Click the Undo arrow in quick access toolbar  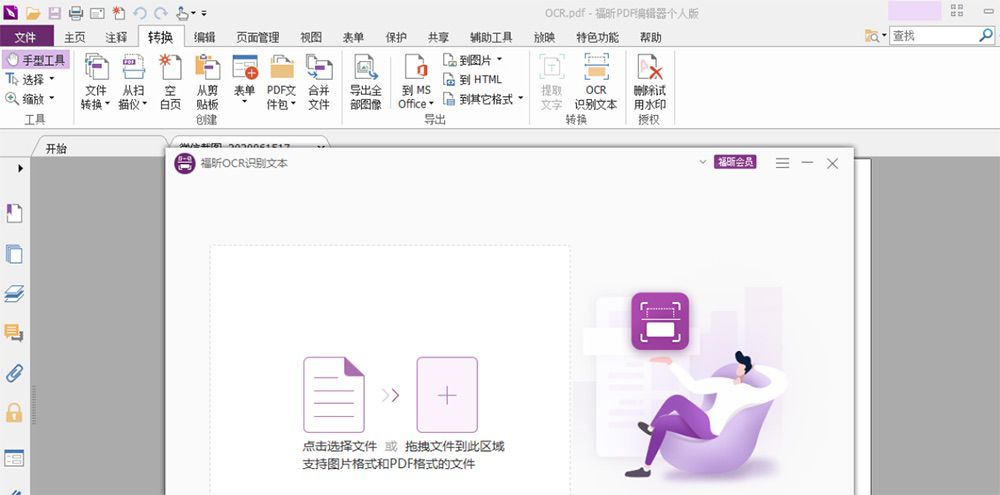point(140,12)
